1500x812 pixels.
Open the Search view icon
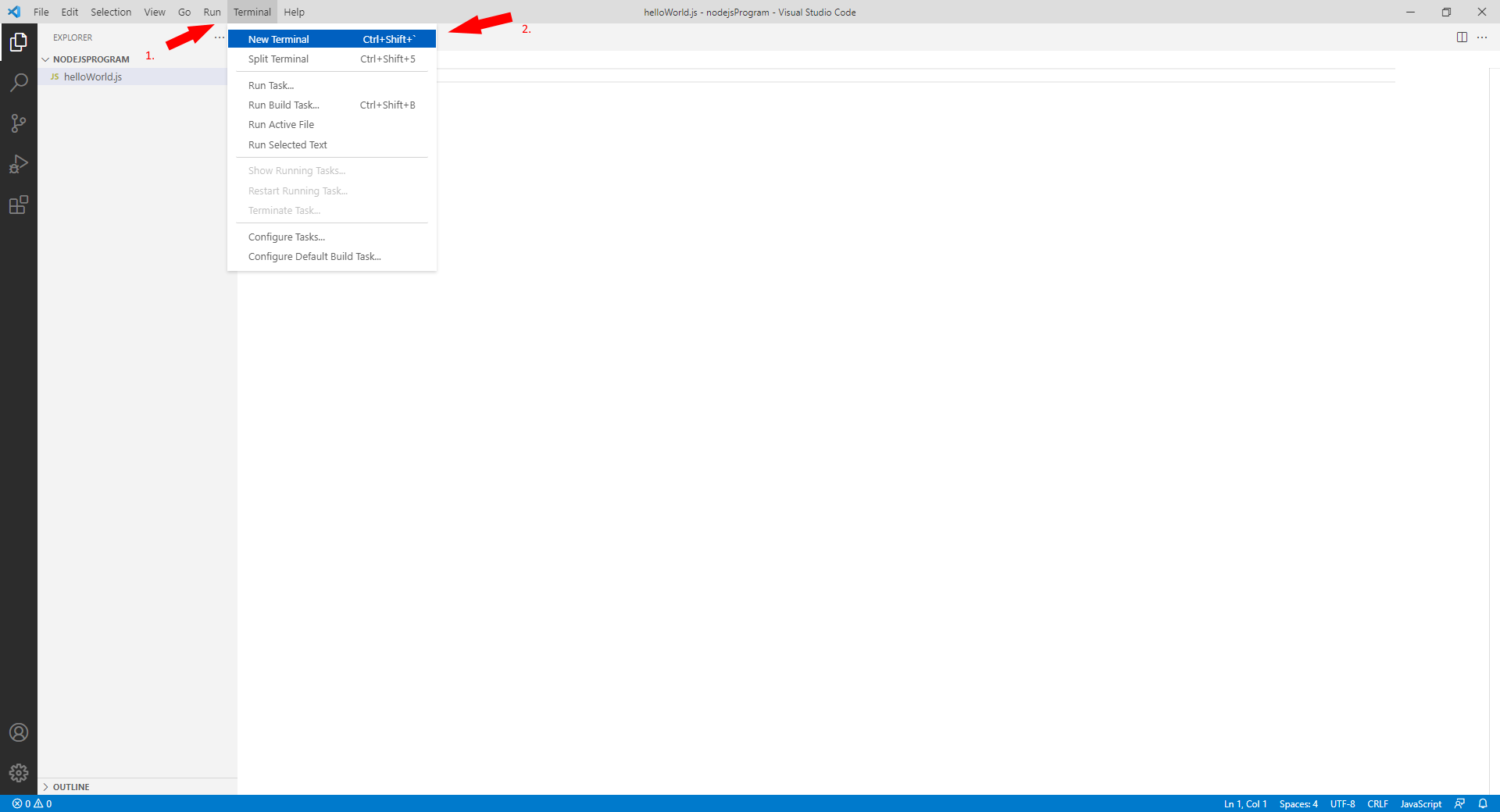[x=19, y=82]
